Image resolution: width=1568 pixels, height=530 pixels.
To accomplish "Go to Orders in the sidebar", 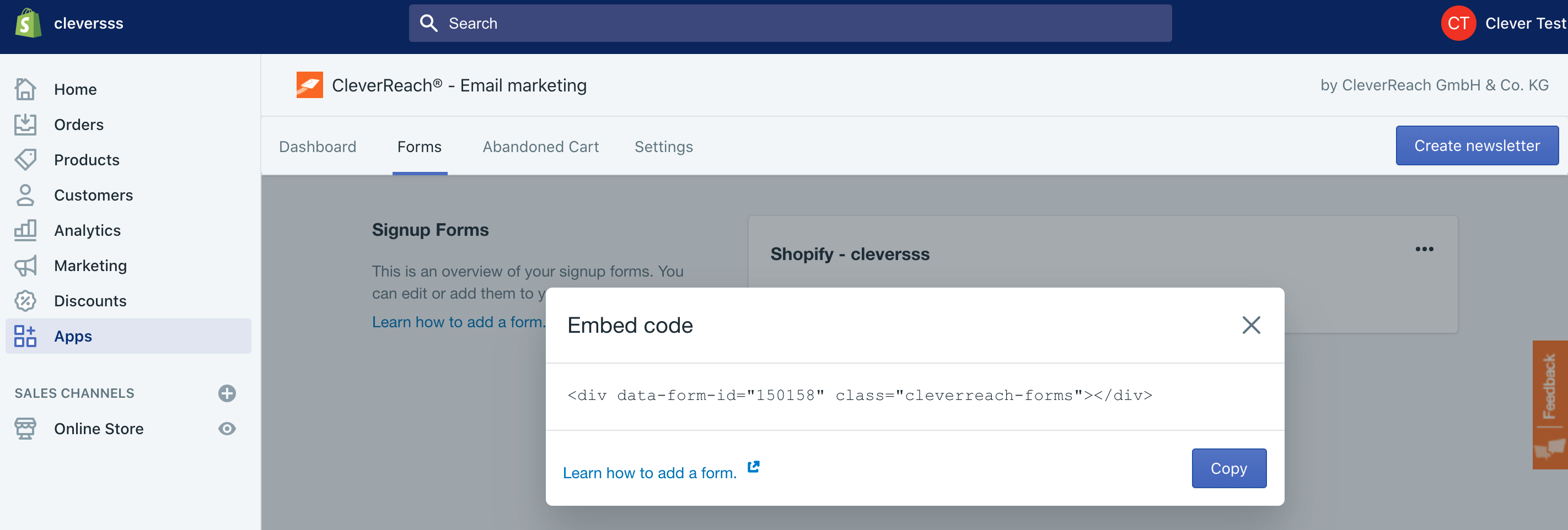I will (78, 125).
